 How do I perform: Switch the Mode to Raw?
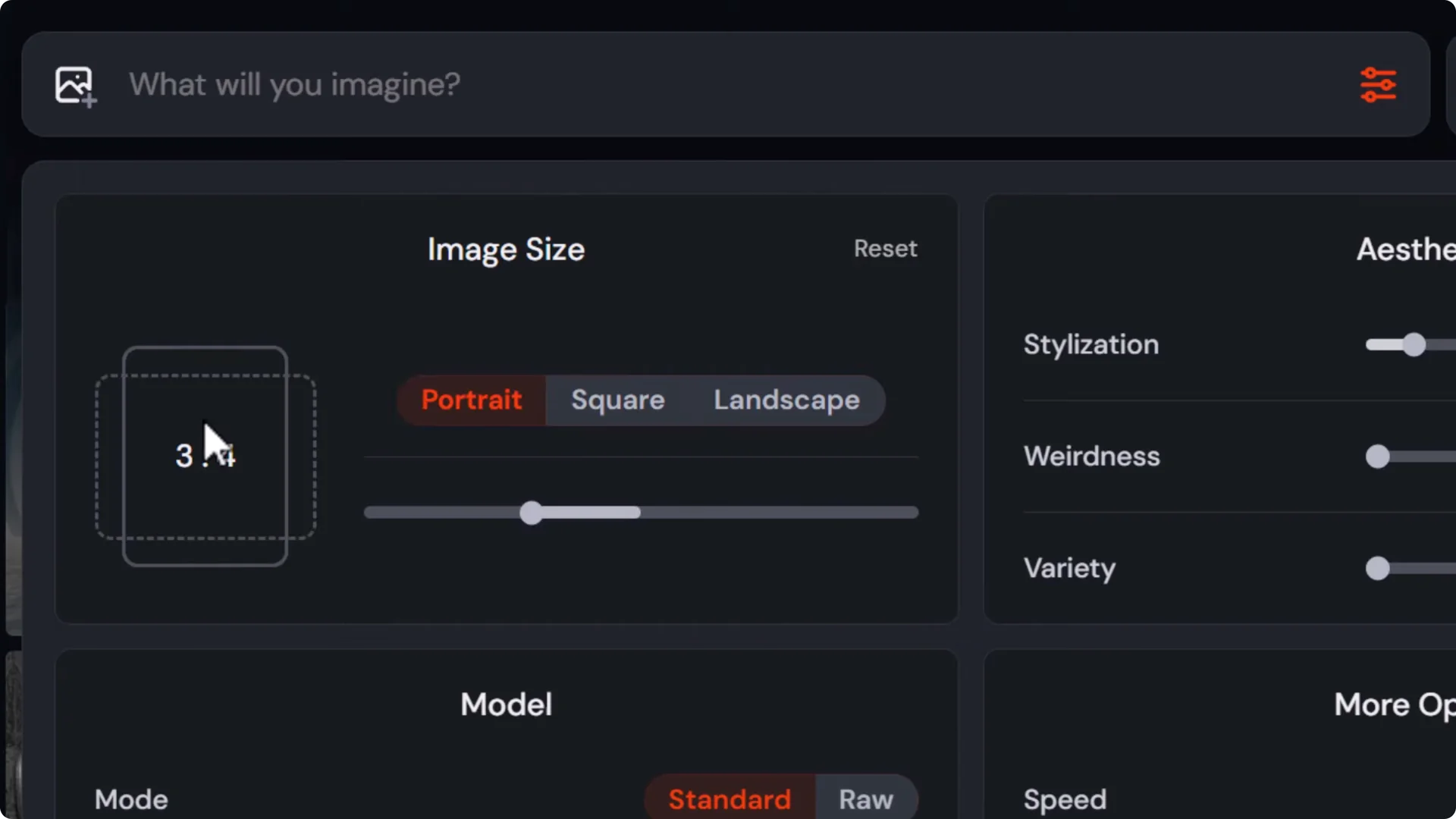865,799
